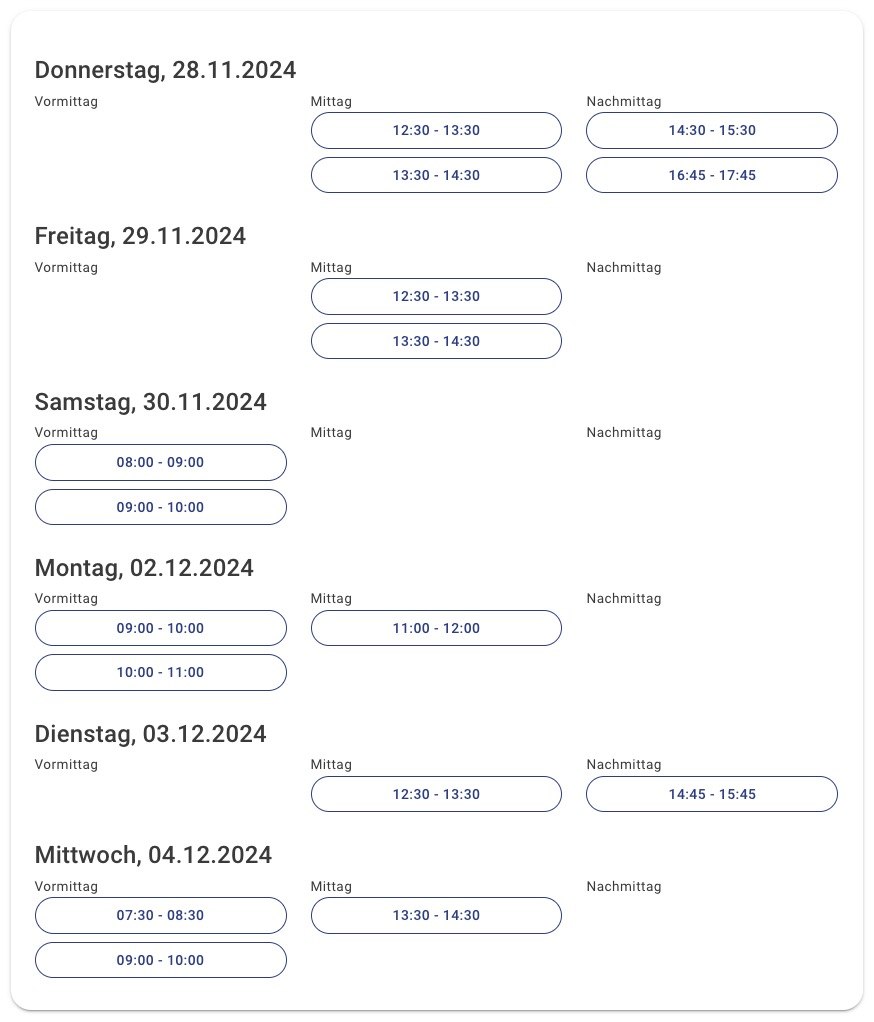The image size is (874, 1022).
Task: Book Wednesday 13:30 - 14:30 midday slot
Action: coord(436,915)
